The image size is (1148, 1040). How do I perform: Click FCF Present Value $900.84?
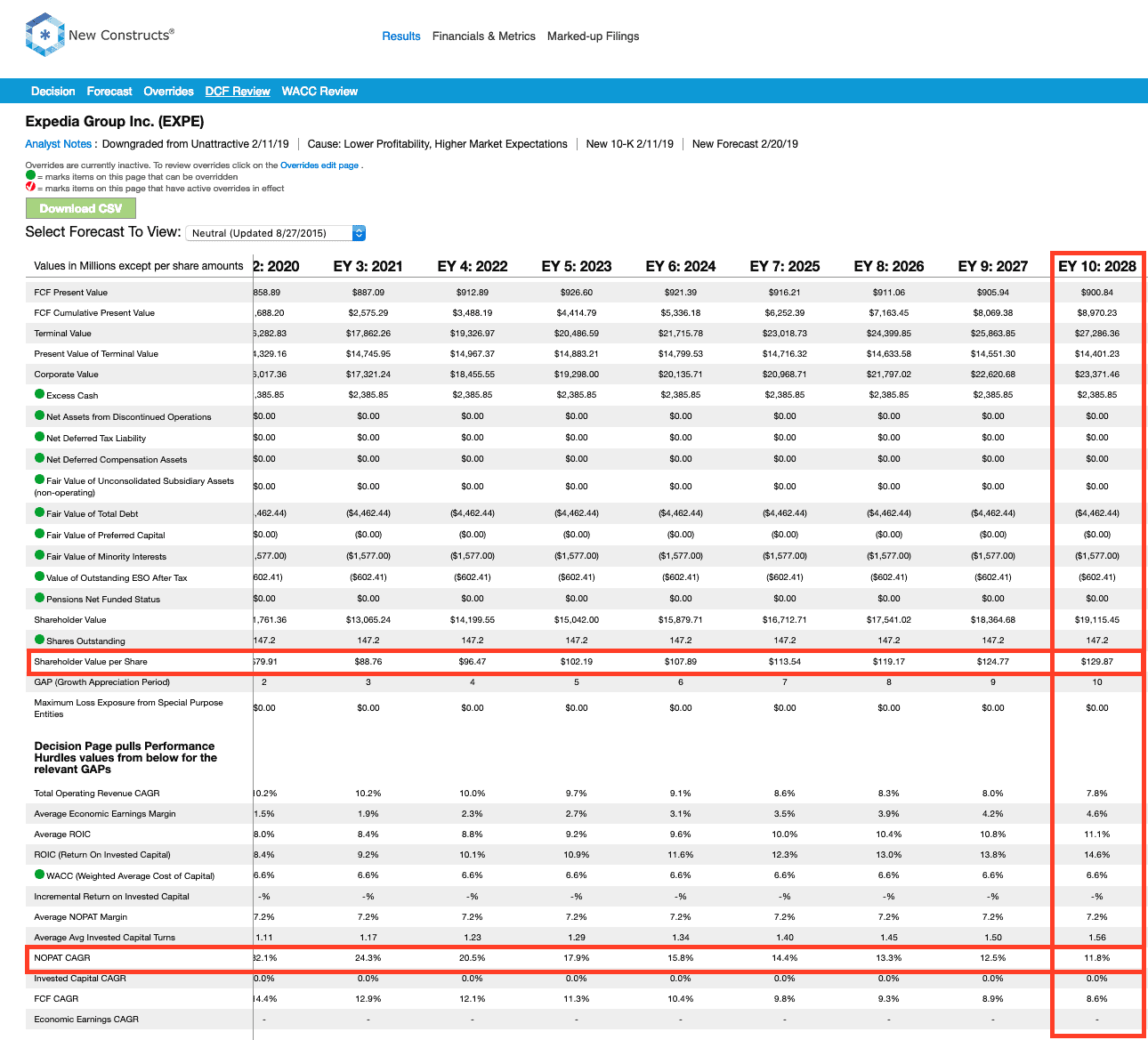pyautogui.click(x=1097, y=293)
